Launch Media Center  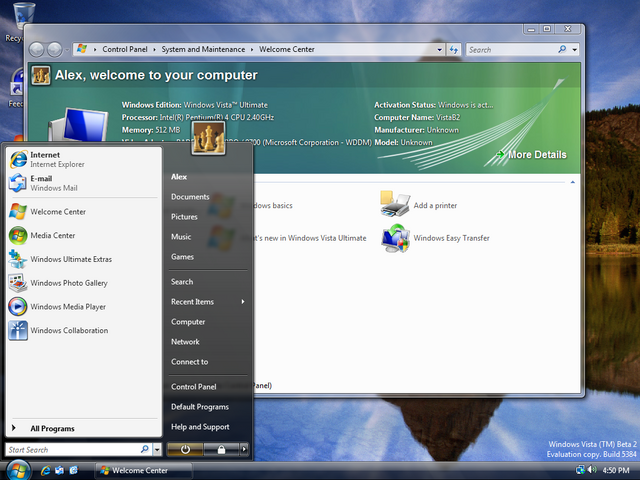(84, 236)
